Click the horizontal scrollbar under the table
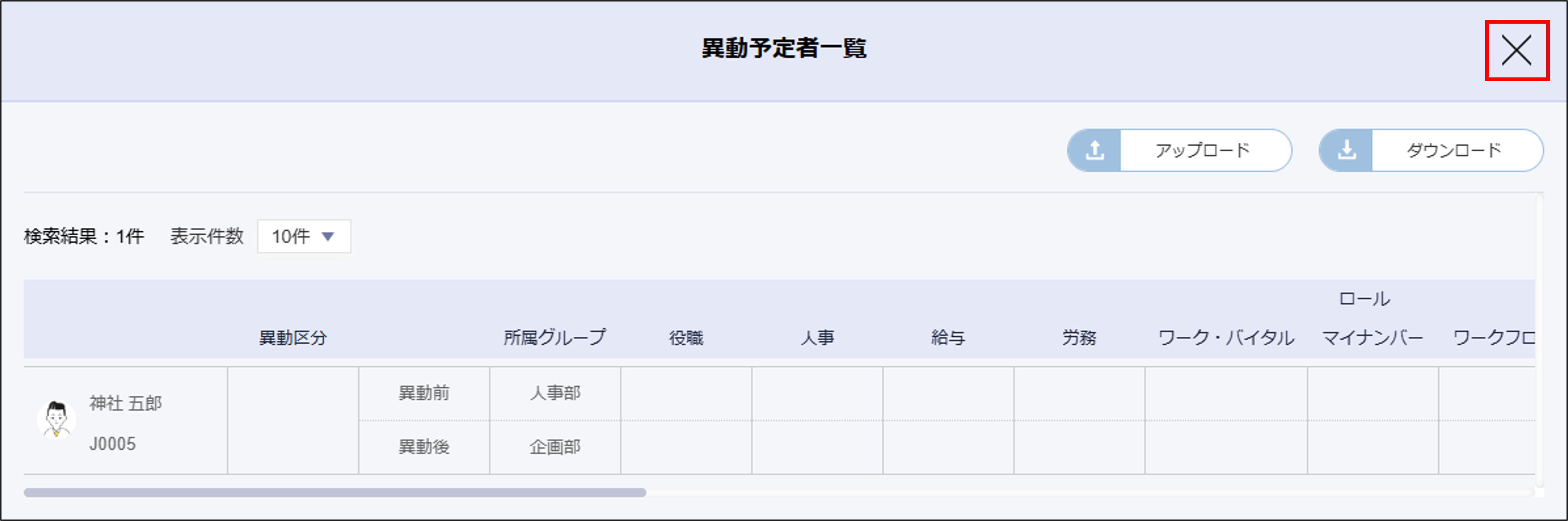Screen dimensions: 1568x521 (x=335, y=492)
